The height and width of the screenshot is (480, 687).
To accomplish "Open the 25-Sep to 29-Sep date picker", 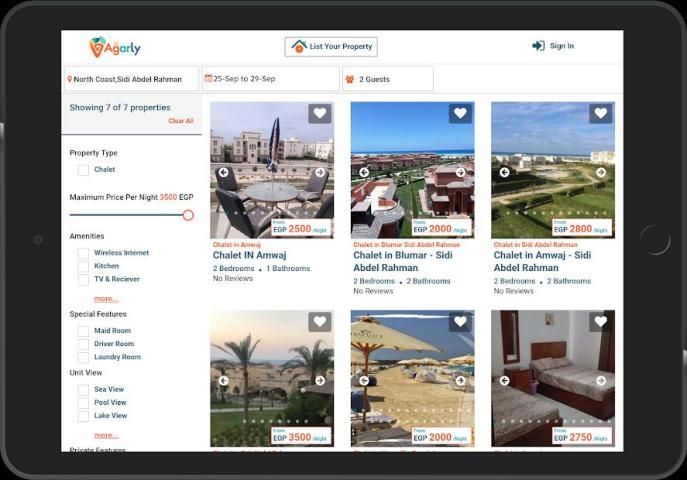I will tap(270, 79).
